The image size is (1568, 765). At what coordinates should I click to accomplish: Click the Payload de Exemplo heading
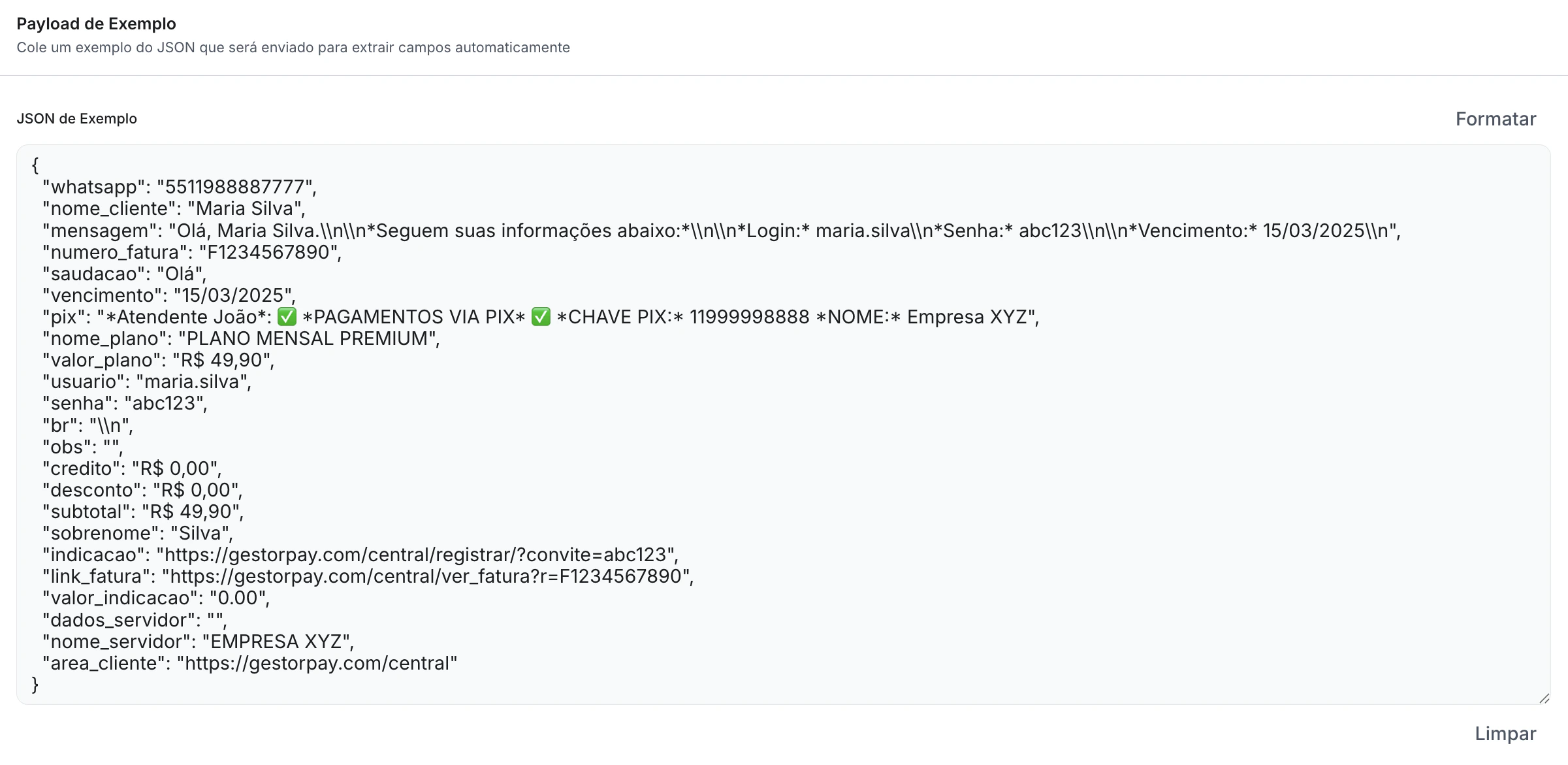97,24
